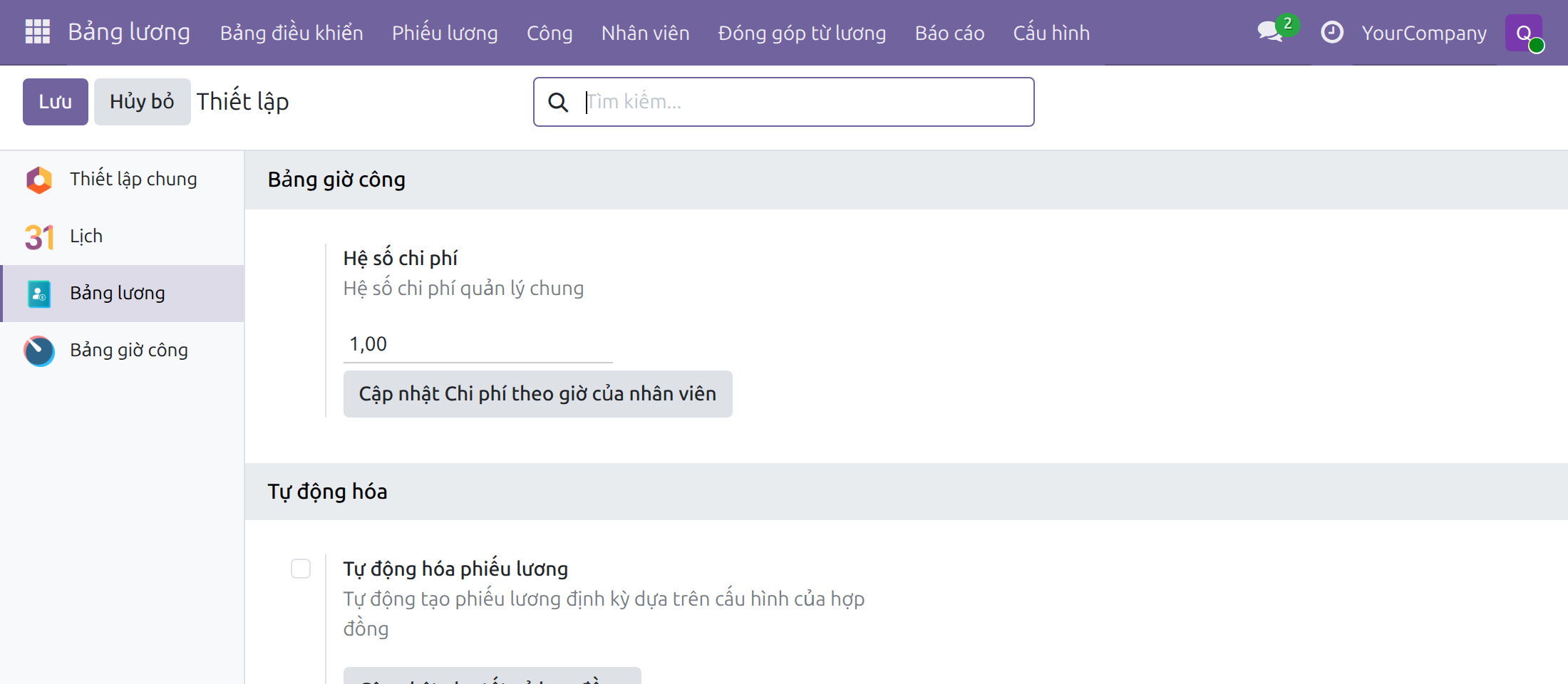The image size is (1568, 684).
Task: Open the Báo cáo menu
Action: pos(950,33)
